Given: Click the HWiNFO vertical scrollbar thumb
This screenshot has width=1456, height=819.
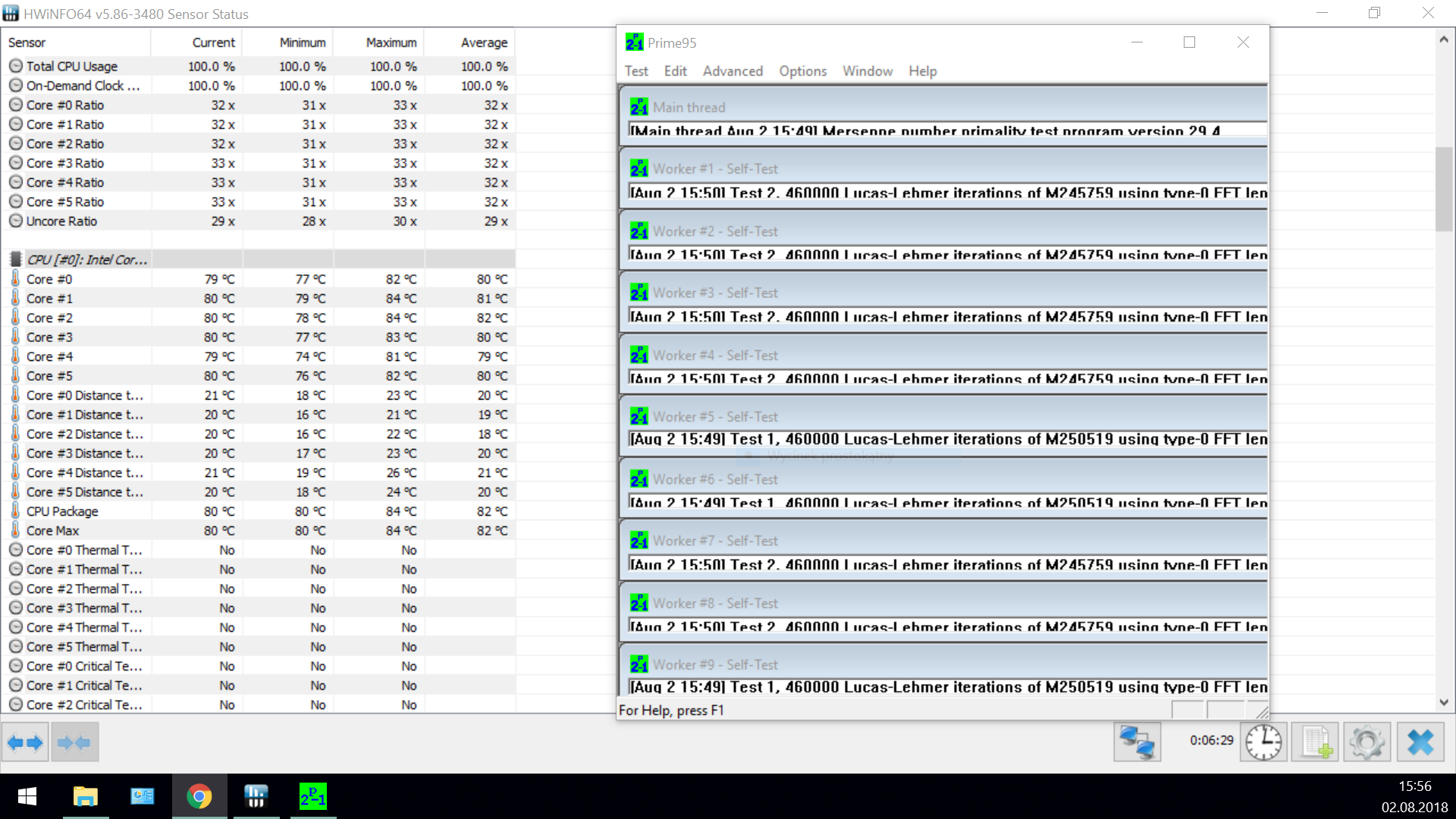Looking at the screenshot, I should 1443,190.
